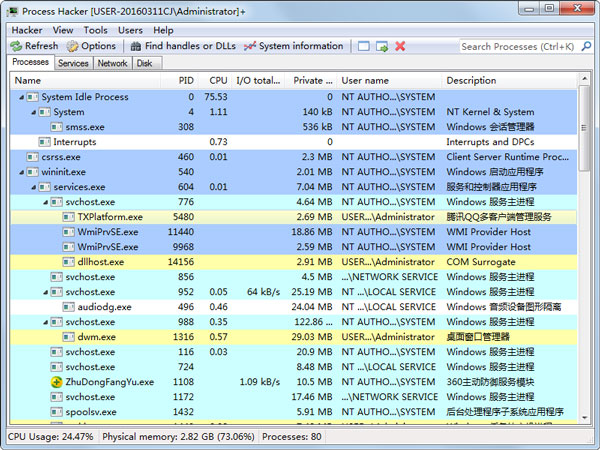Switch to the Services tab

[73, 63]
